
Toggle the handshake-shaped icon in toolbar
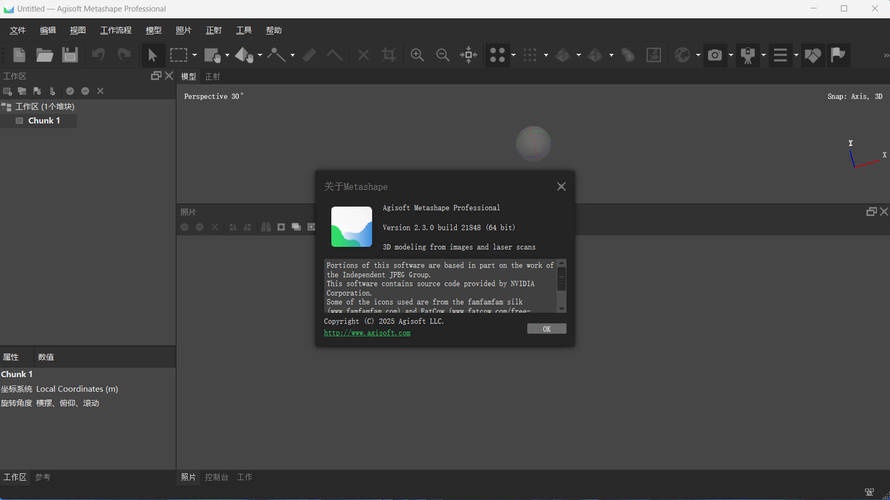(812, 55)
